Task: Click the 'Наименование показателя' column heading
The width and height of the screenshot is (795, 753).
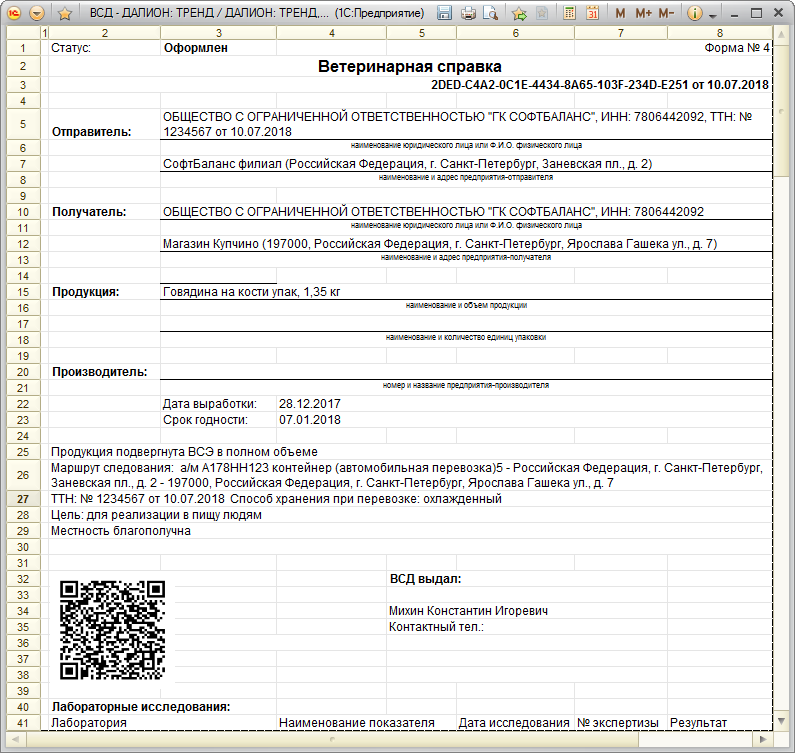Action: 356,723
